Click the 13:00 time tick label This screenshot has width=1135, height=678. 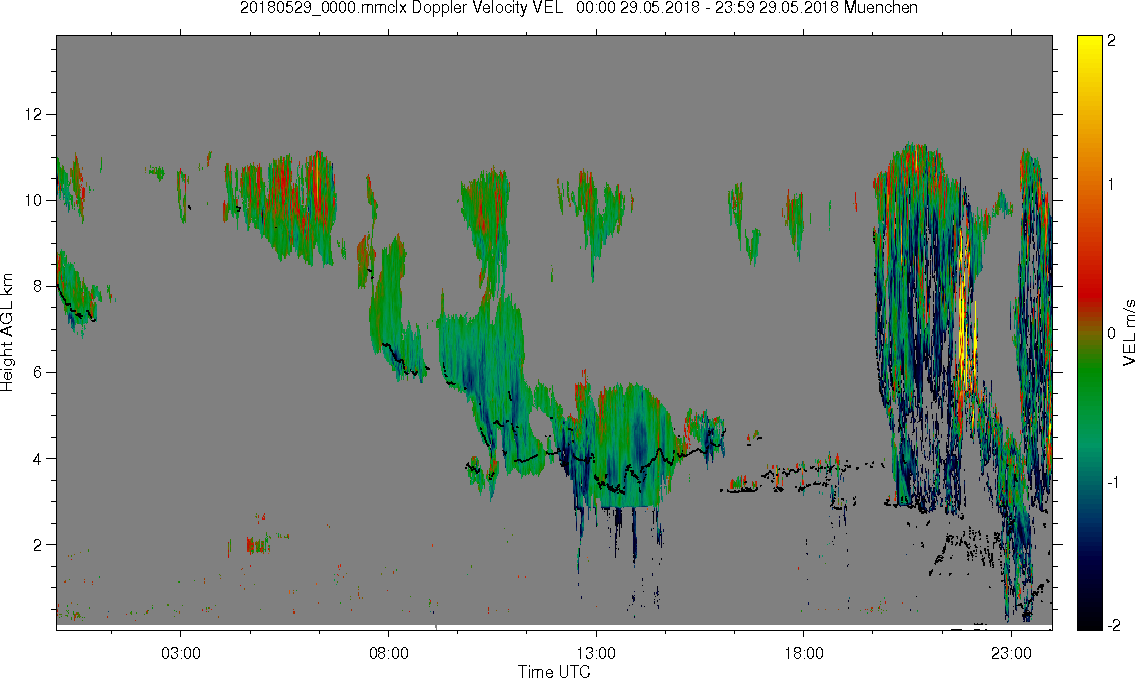pyautogui.click(x=596, y=653)
